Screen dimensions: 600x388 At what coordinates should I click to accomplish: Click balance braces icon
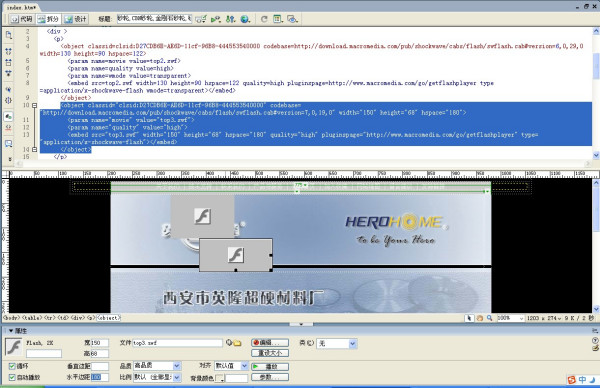click(x=8, y=100)
